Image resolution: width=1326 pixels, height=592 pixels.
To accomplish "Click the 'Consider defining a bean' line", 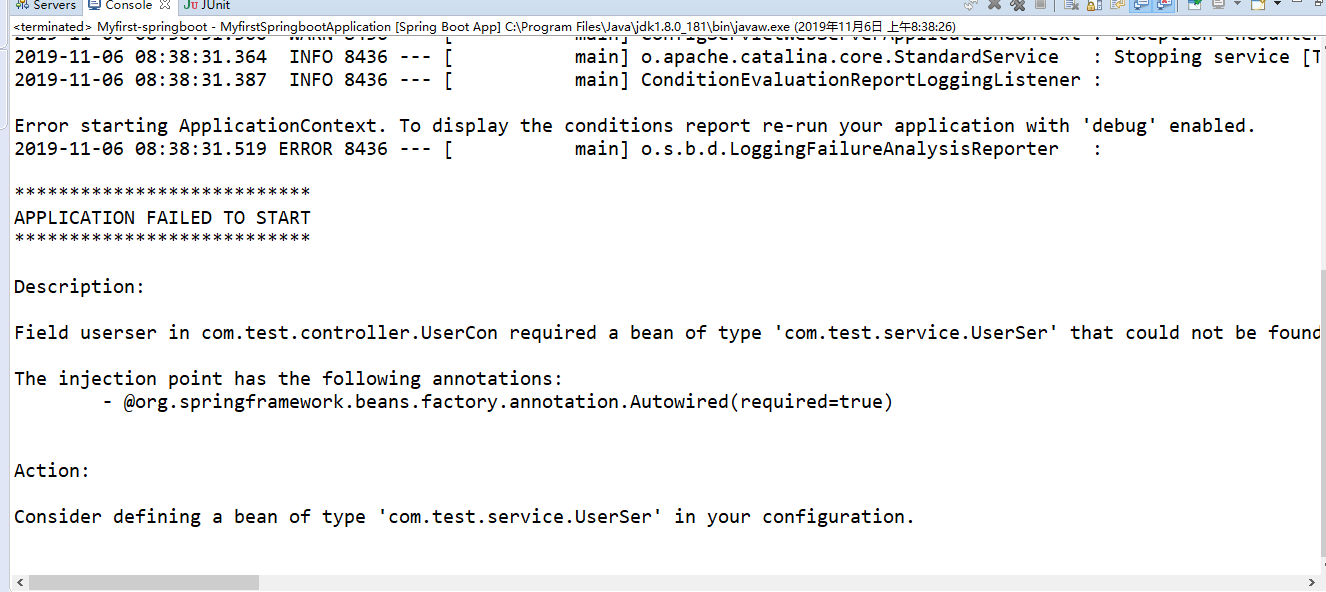I will (464, 516).
